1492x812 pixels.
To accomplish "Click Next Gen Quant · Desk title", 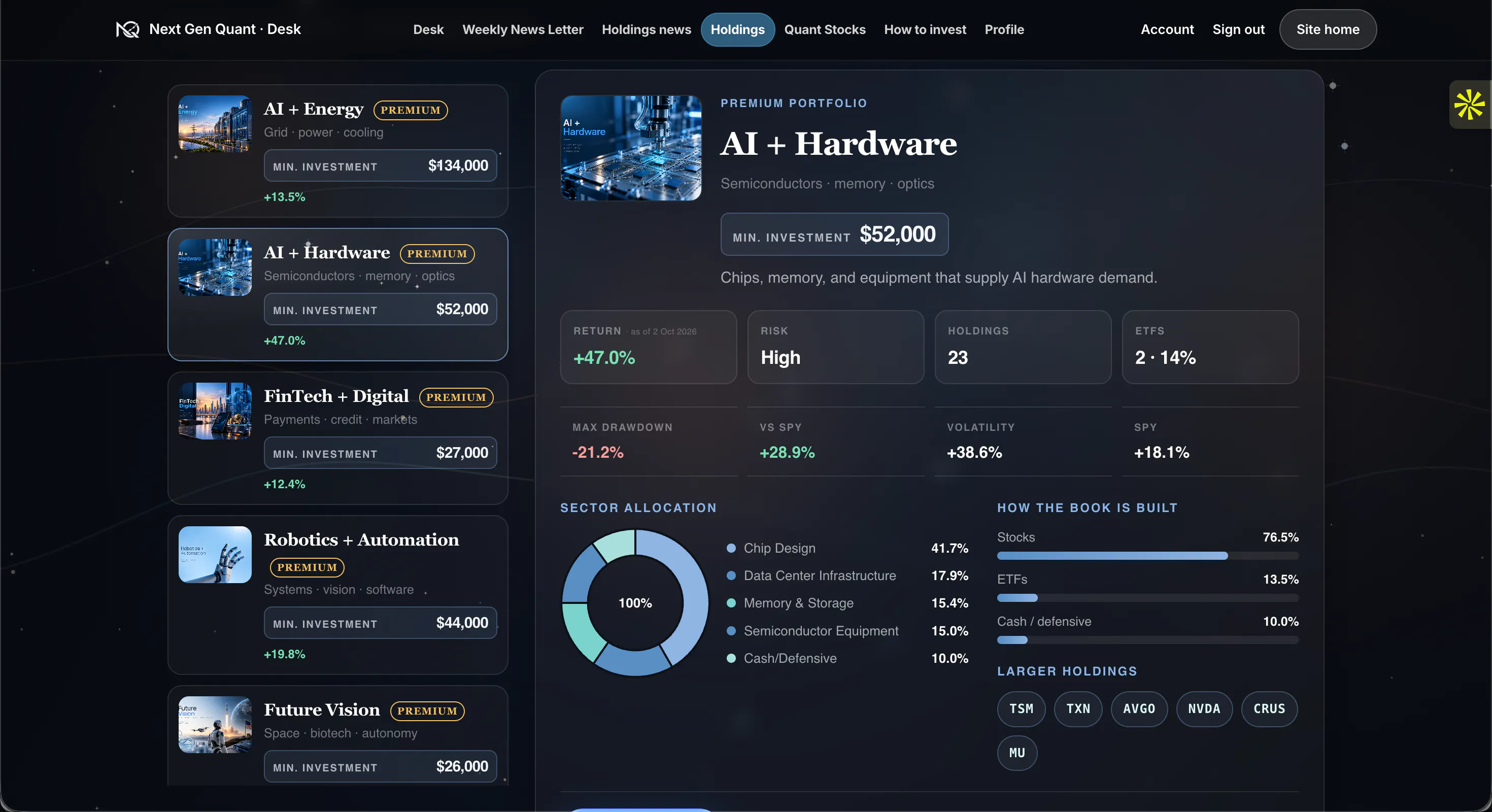I will pyautogui.click(x=225, y=29).
